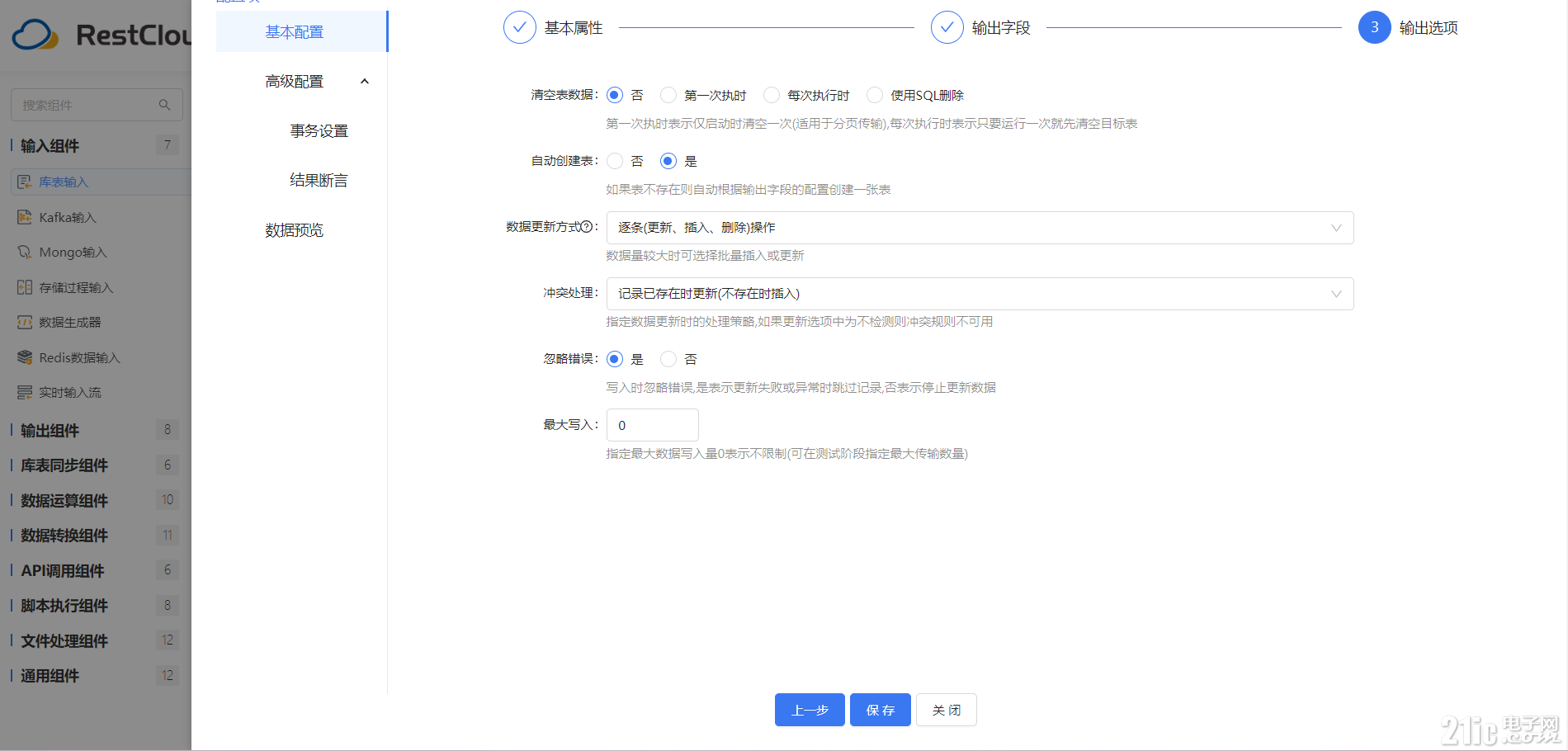Open the 基本配置 menu item

point(301,31)
